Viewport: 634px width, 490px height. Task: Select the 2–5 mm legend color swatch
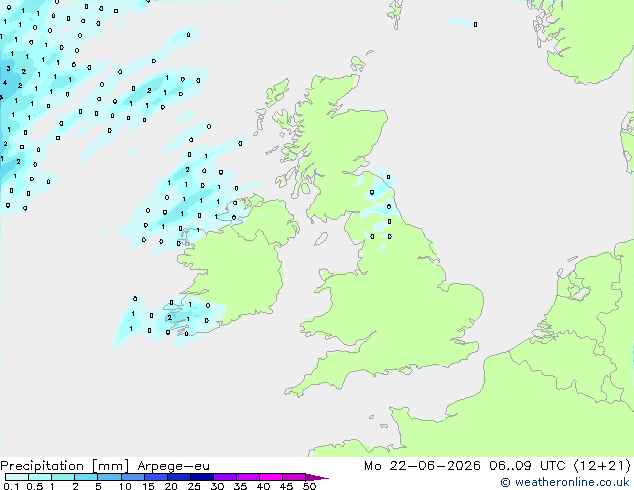click(x=86, y=477)
